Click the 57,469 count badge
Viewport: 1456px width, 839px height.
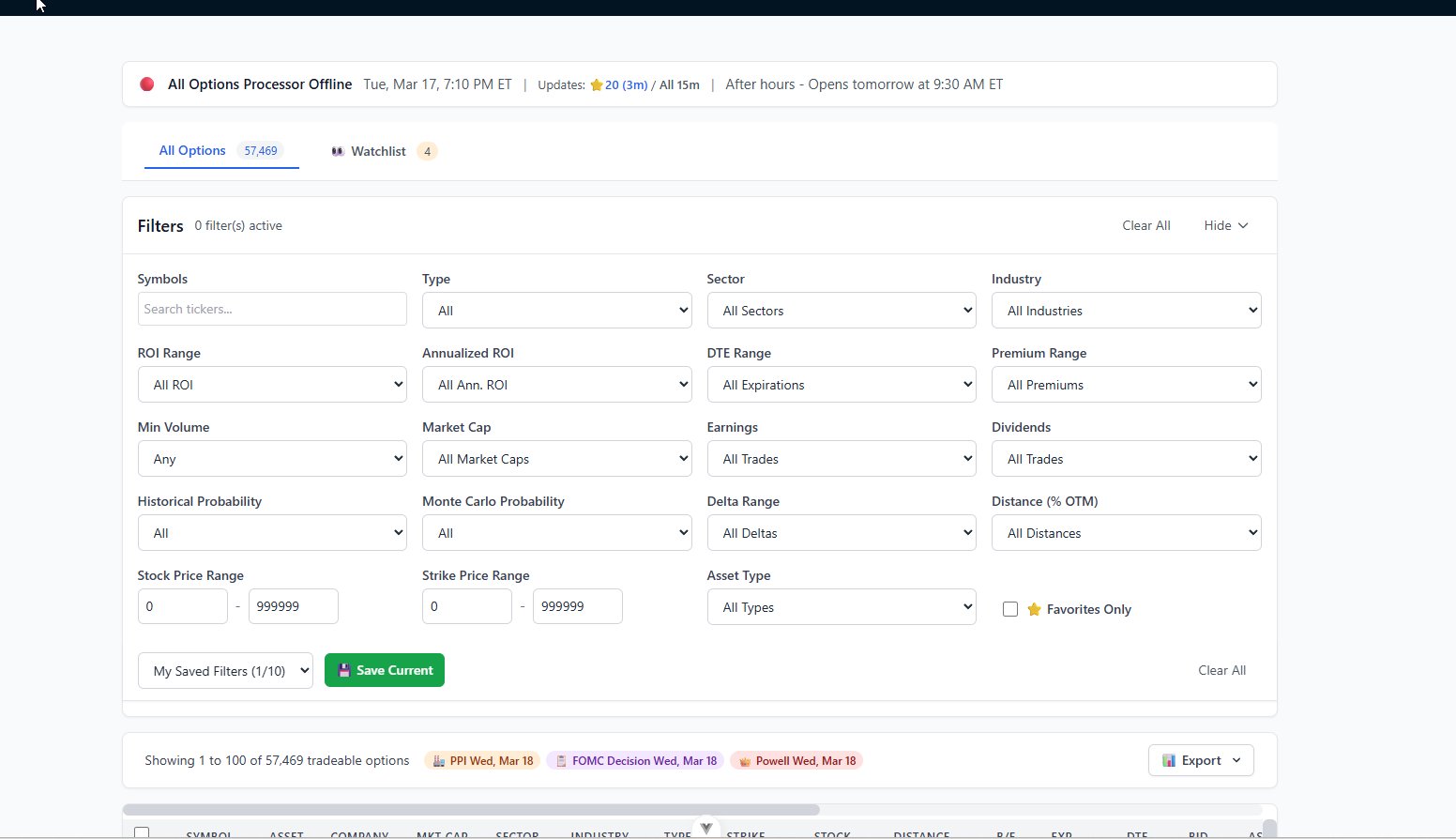(x=260, y=151)
